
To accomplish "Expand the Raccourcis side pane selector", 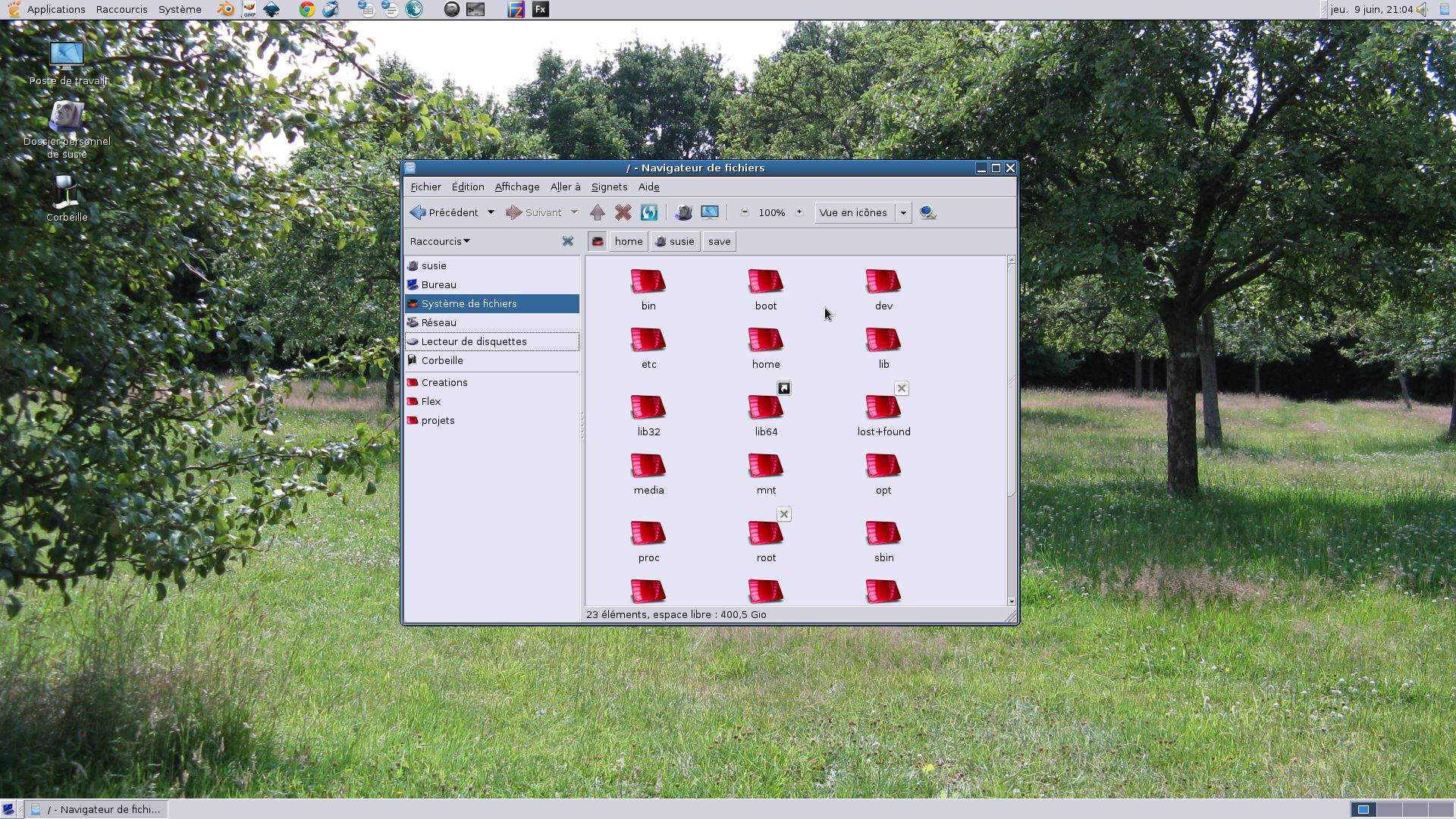I will click(x=440, y=241).
